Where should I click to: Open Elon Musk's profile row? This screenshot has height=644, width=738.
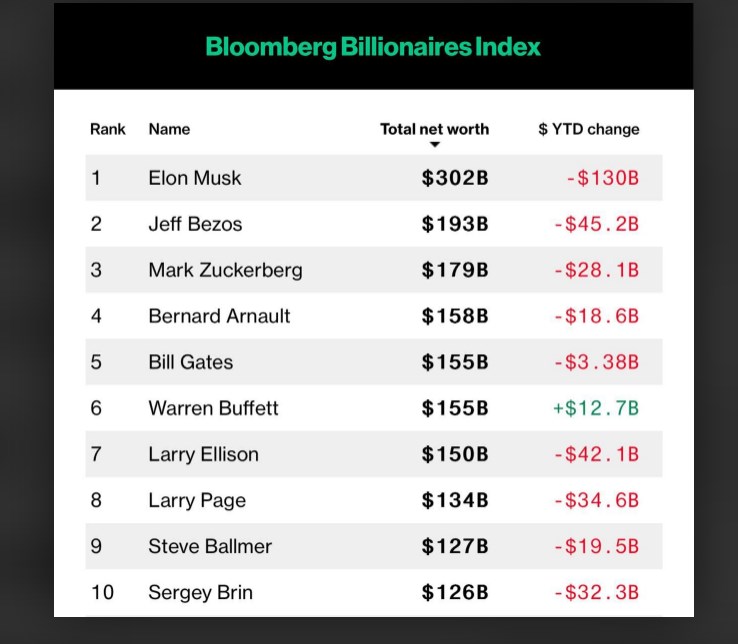tap(374, 178)
